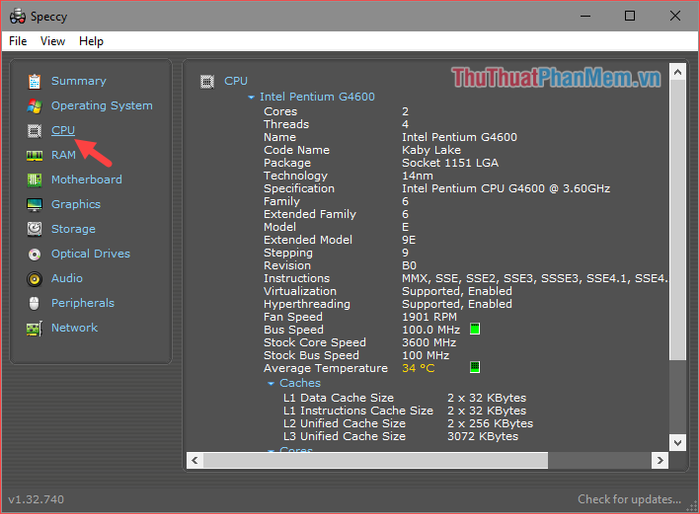Collapse the Intel Pentium G4600 tree node
The image size is (700, 514).
[251, 97]
